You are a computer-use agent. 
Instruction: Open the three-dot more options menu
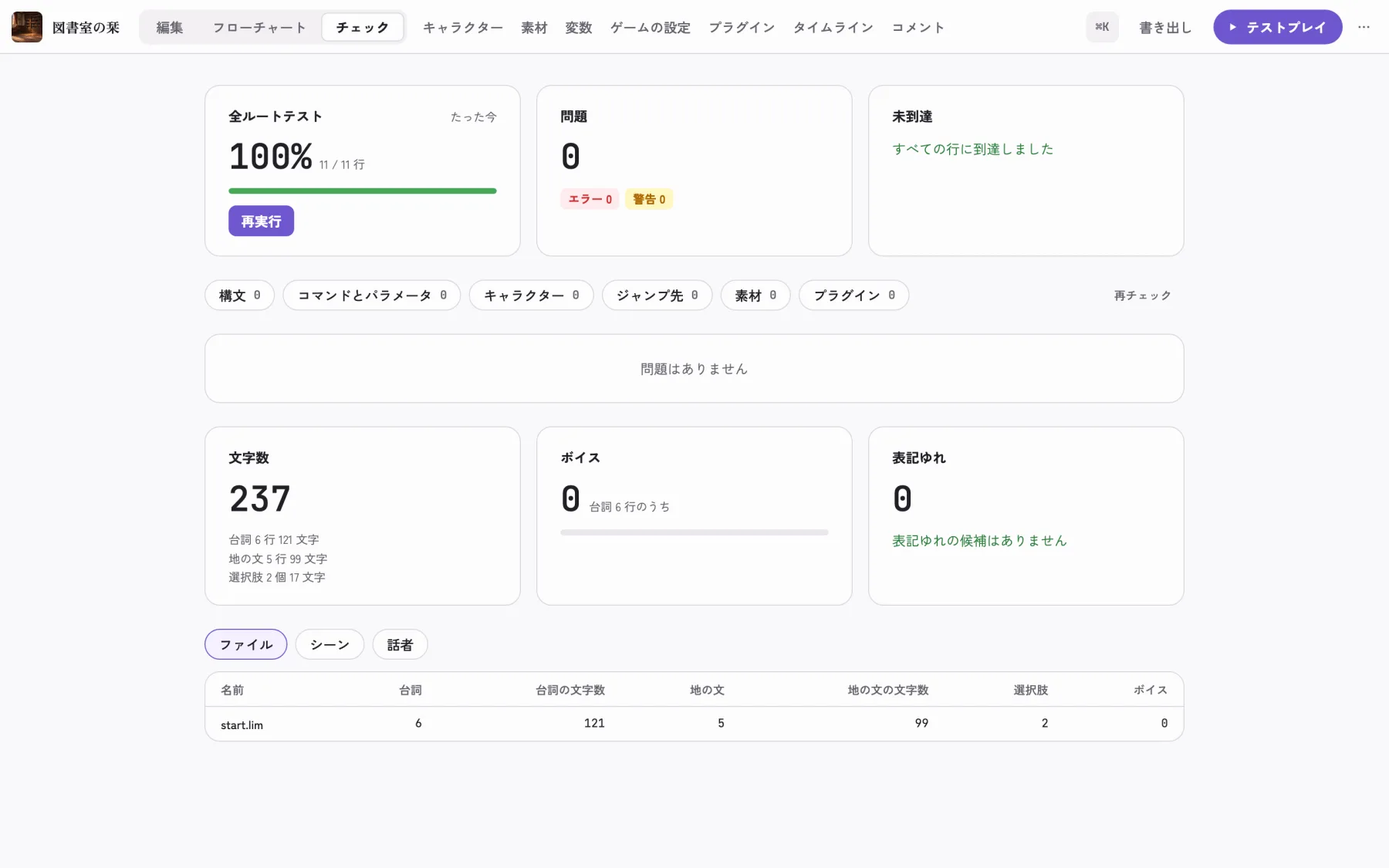pyautogui.click(x=1364, y=27)
